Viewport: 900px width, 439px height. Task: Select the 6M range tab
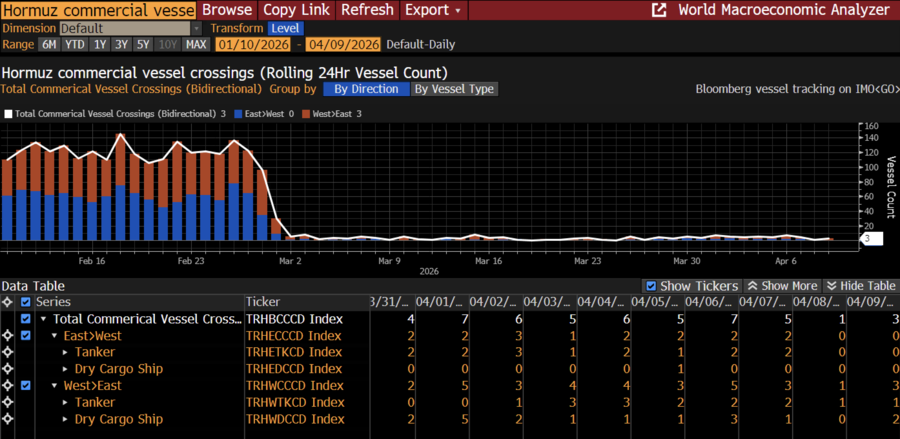click(49, 45)
